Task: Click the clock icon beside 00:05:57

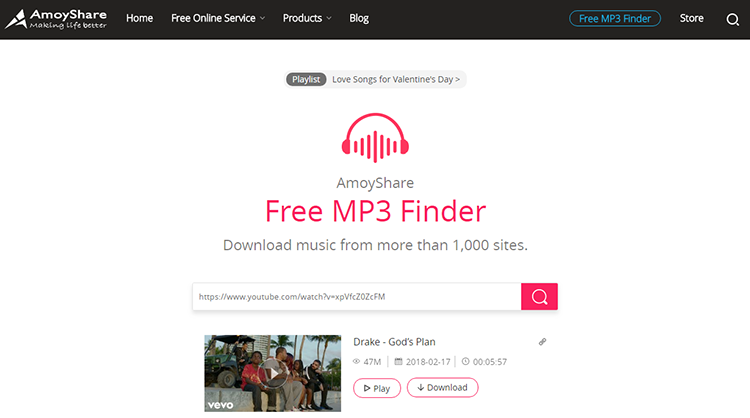Action: (x=465, y=362)
